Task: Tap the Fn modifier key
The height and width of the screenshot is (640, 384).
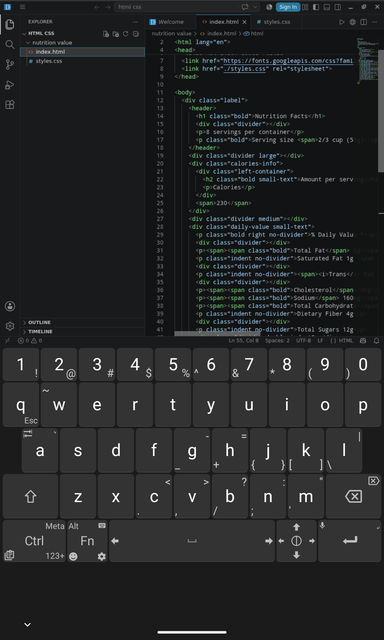Action: pyautogui.click(x=87, y=541)
